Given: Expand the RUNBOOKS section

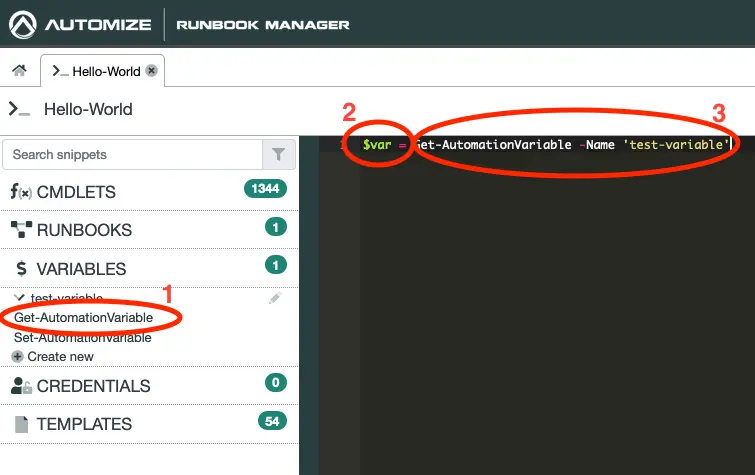Looking at the screenshot, I should coord(149,230).
